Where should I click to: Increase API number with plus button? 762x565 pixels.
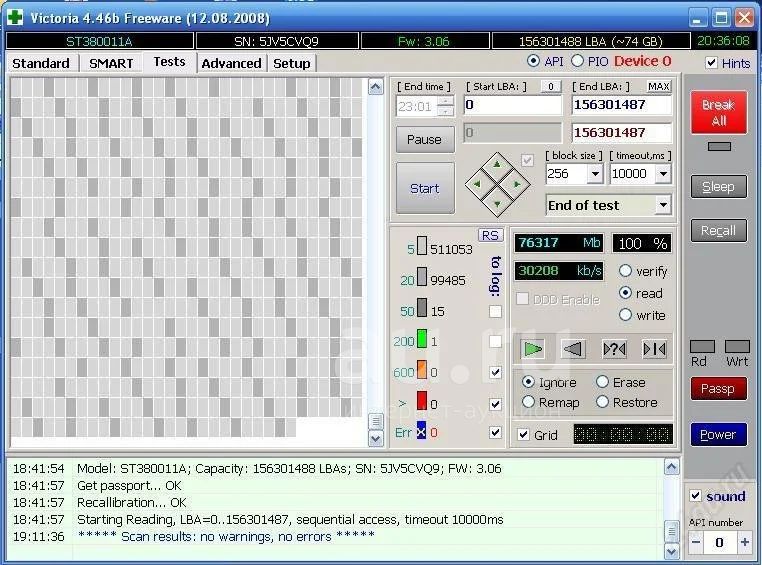[x=745, y=542]
